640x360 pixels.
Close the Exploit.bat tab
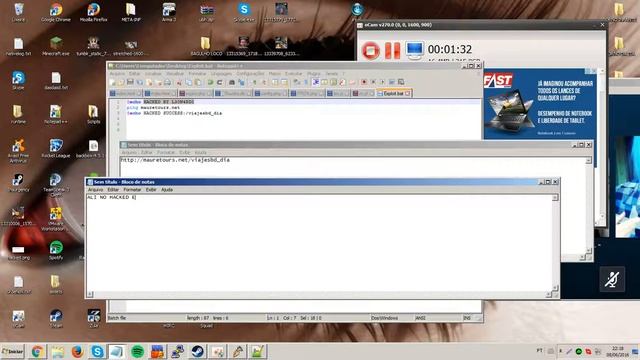point(407,93)
